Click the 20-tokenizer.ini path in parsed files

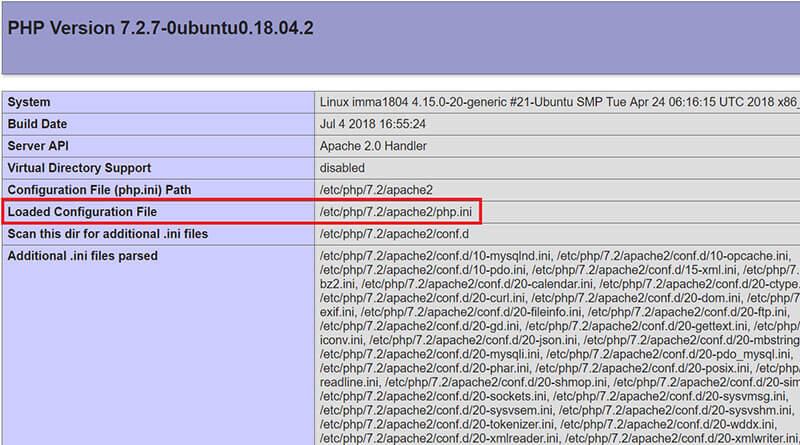click(x=437, y=424)
